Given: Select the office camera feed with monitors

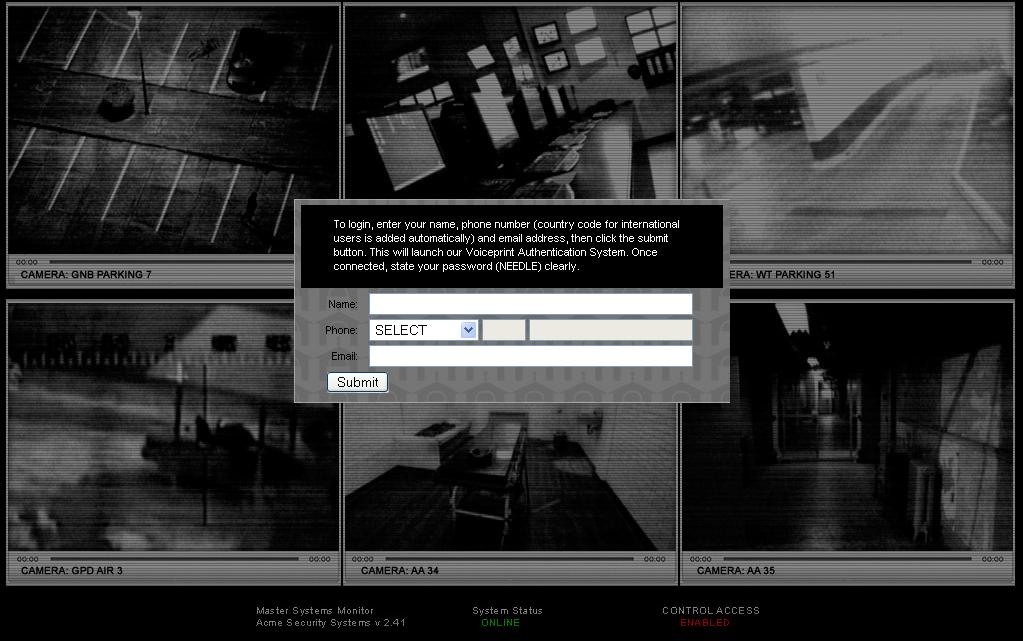Looking at the screenshot, I should [510, 100].
